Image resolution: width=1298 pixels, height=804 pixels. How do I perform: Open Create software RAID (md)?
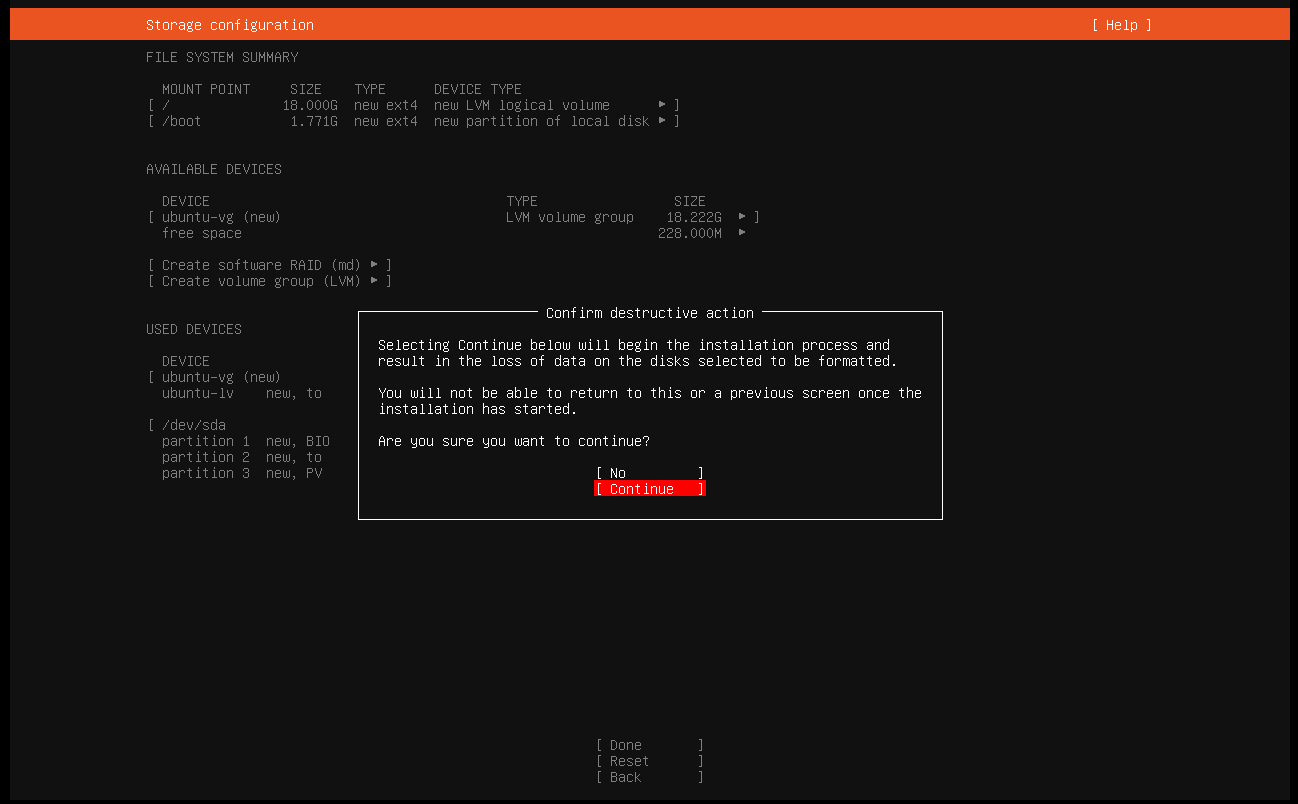tap(269, 265)
